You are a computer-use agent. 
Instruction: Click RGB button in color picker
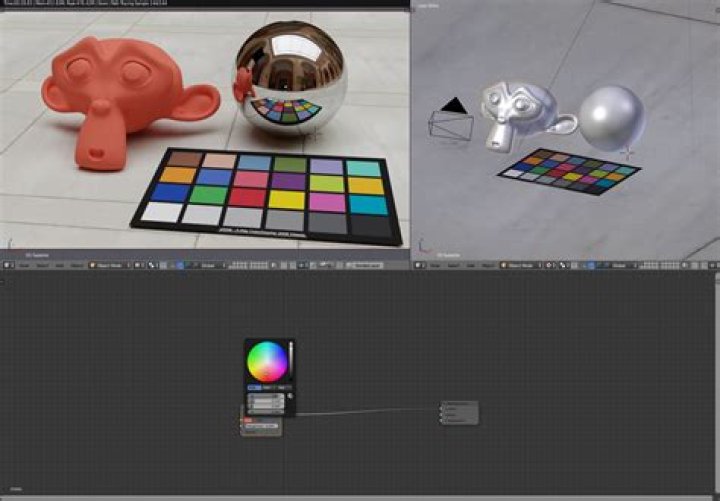(254, 386)
